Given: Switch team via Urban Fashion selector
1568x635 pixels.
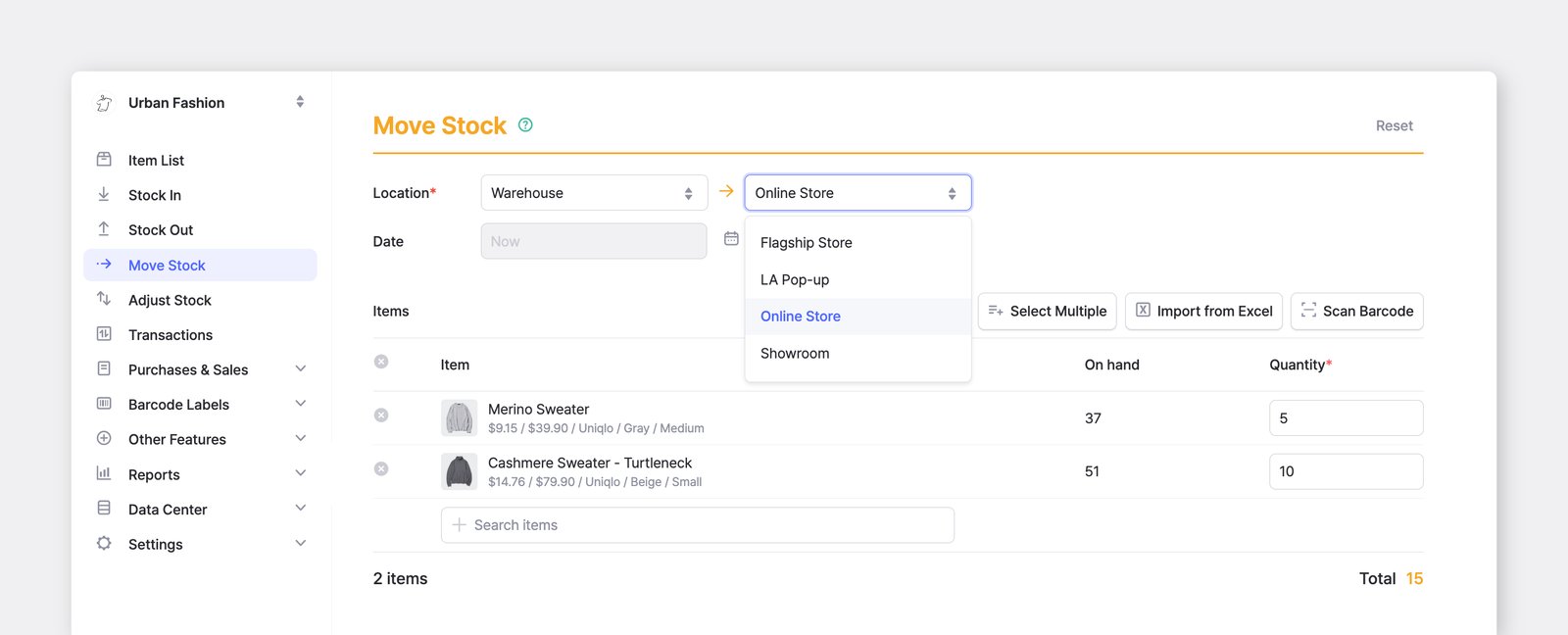Looking at the screenshot, I should [x=200, y=102].
